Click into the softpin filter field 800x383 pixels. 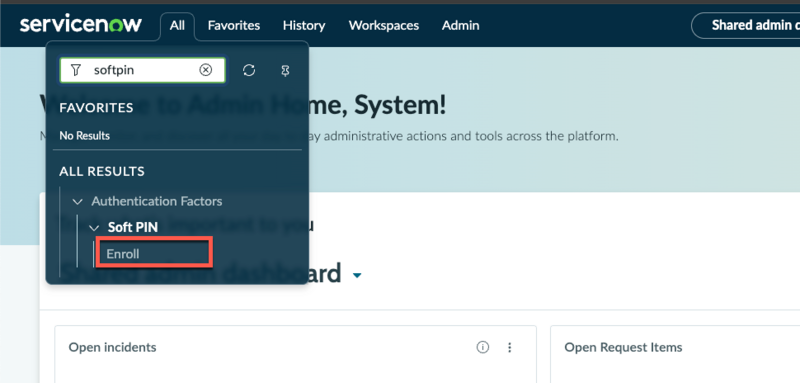point(142,70)
